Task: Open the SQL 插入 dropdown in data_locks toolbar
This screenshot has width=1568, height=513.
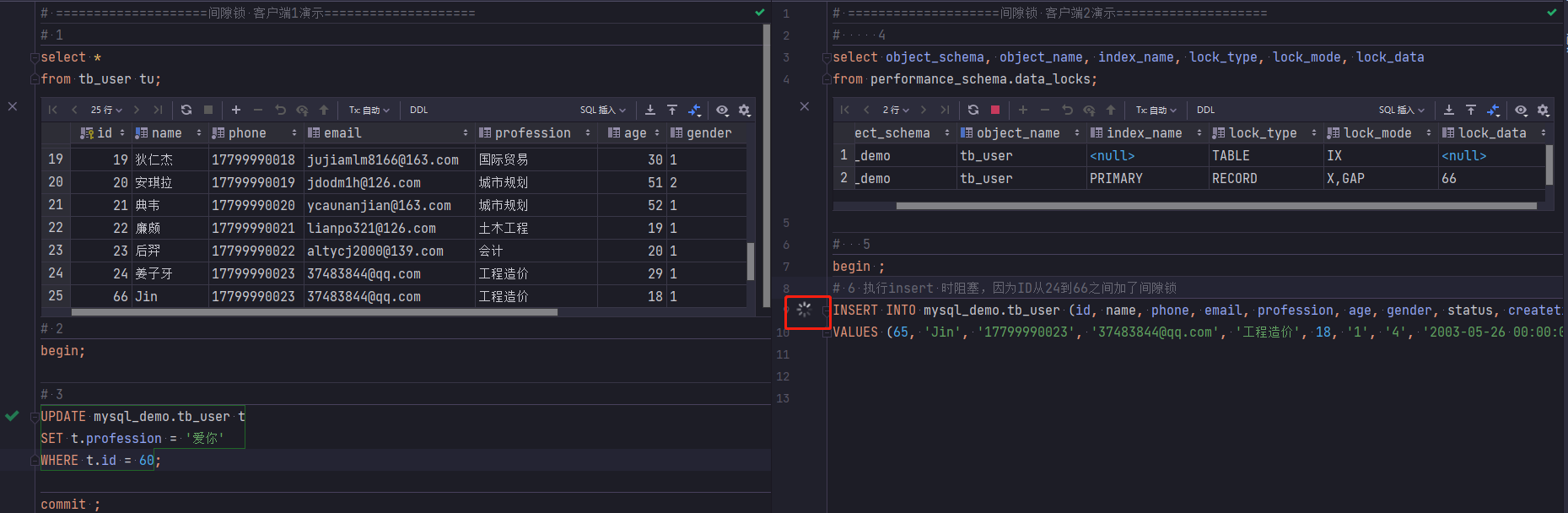Action: pos(1402,110)
